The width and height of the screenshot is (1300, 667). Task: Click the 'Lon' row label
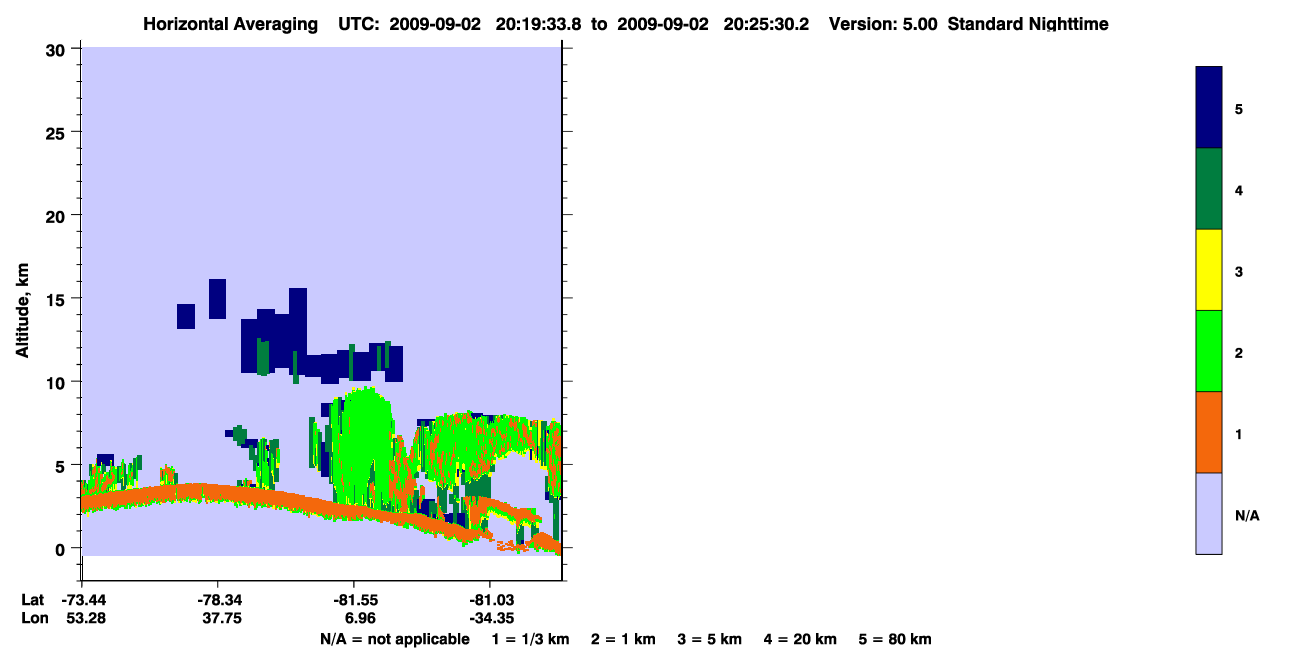click(x=33, y=618)
